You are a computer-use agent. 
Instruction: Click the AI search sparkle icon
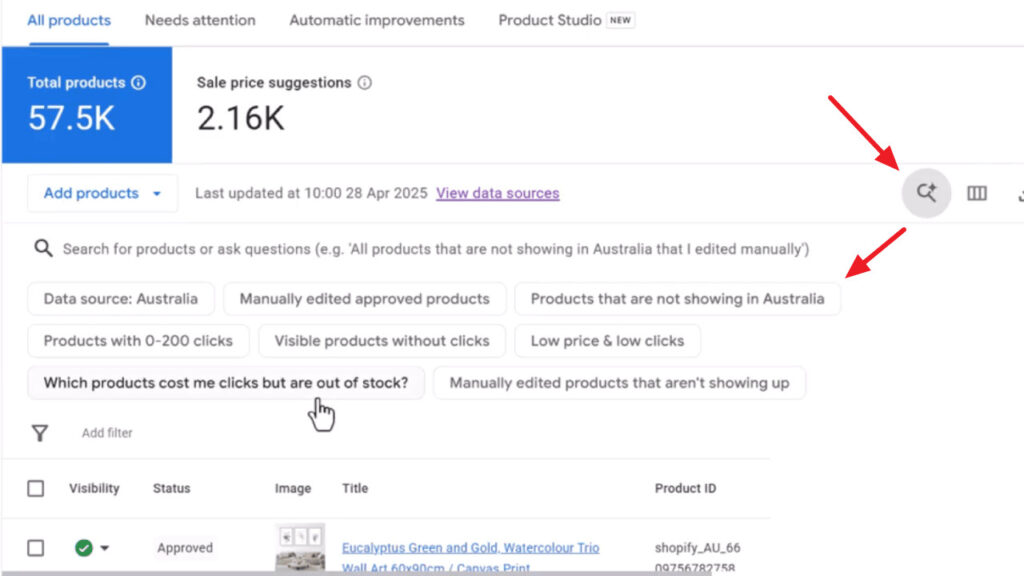[926, 193]
